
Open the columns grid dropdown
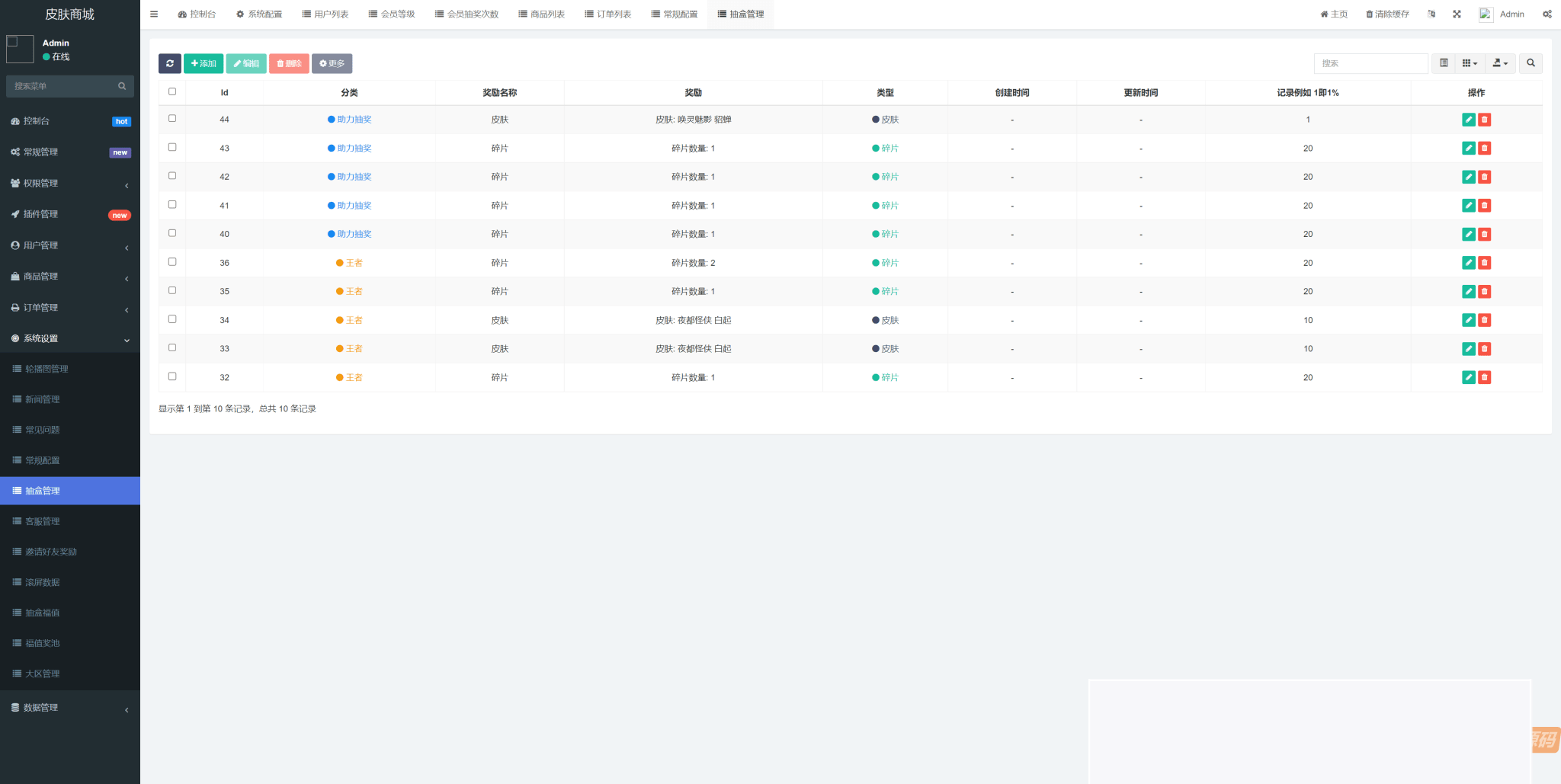pyautogui.click(x=1470, y=63)
